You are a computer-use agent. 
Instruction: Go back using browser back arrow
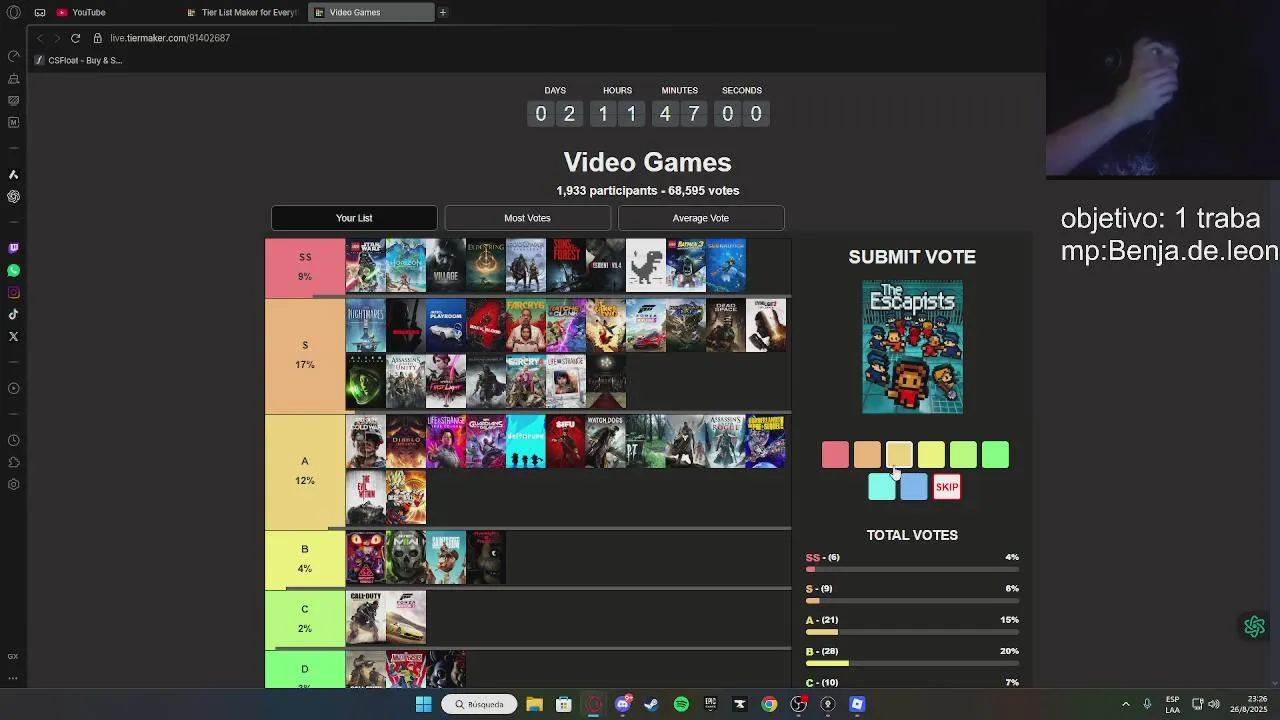(40, 38)
